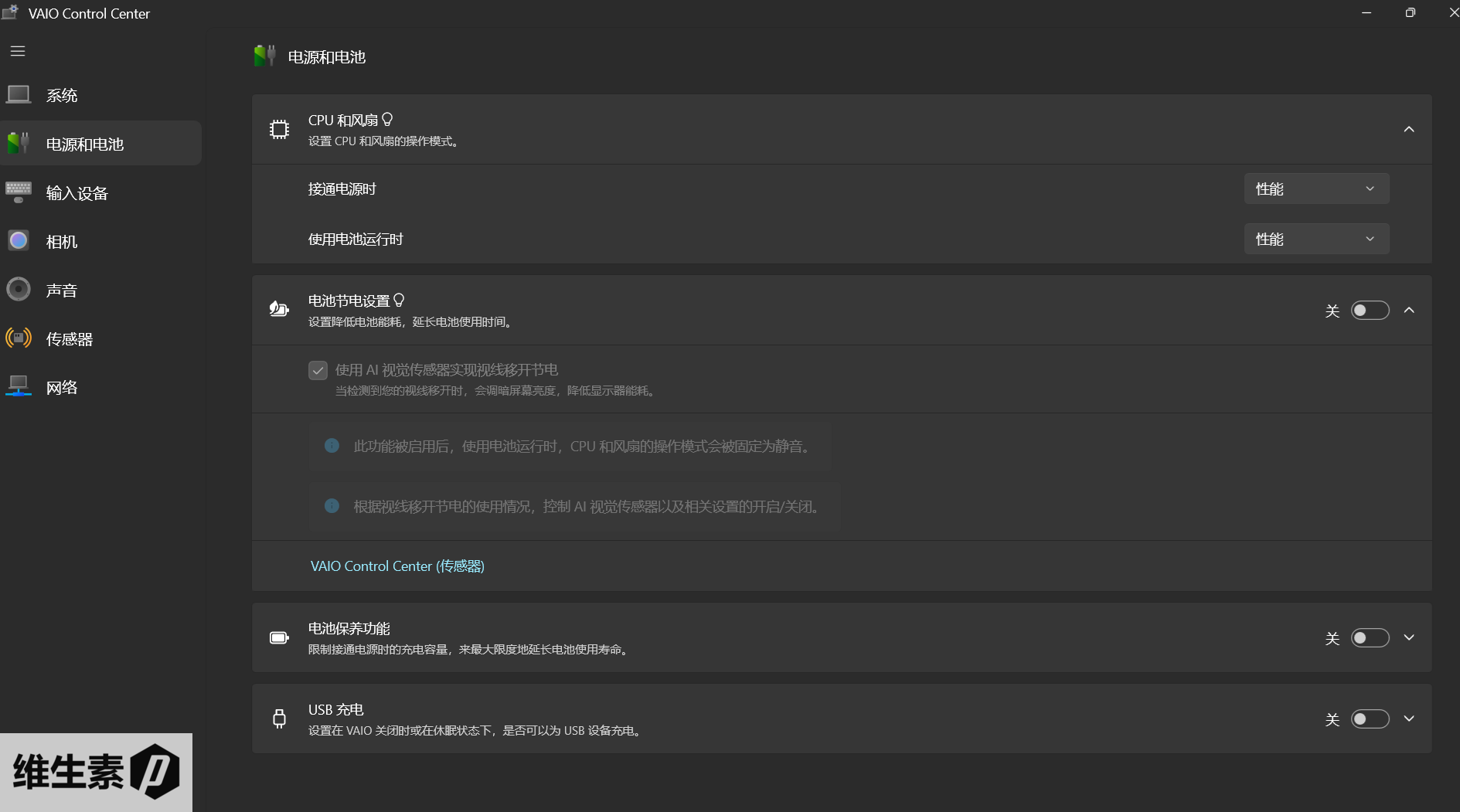This screenshot has height=812, width=1460.
Task: Open the VAIO Control Center (传感器) link
Action: 397,566
